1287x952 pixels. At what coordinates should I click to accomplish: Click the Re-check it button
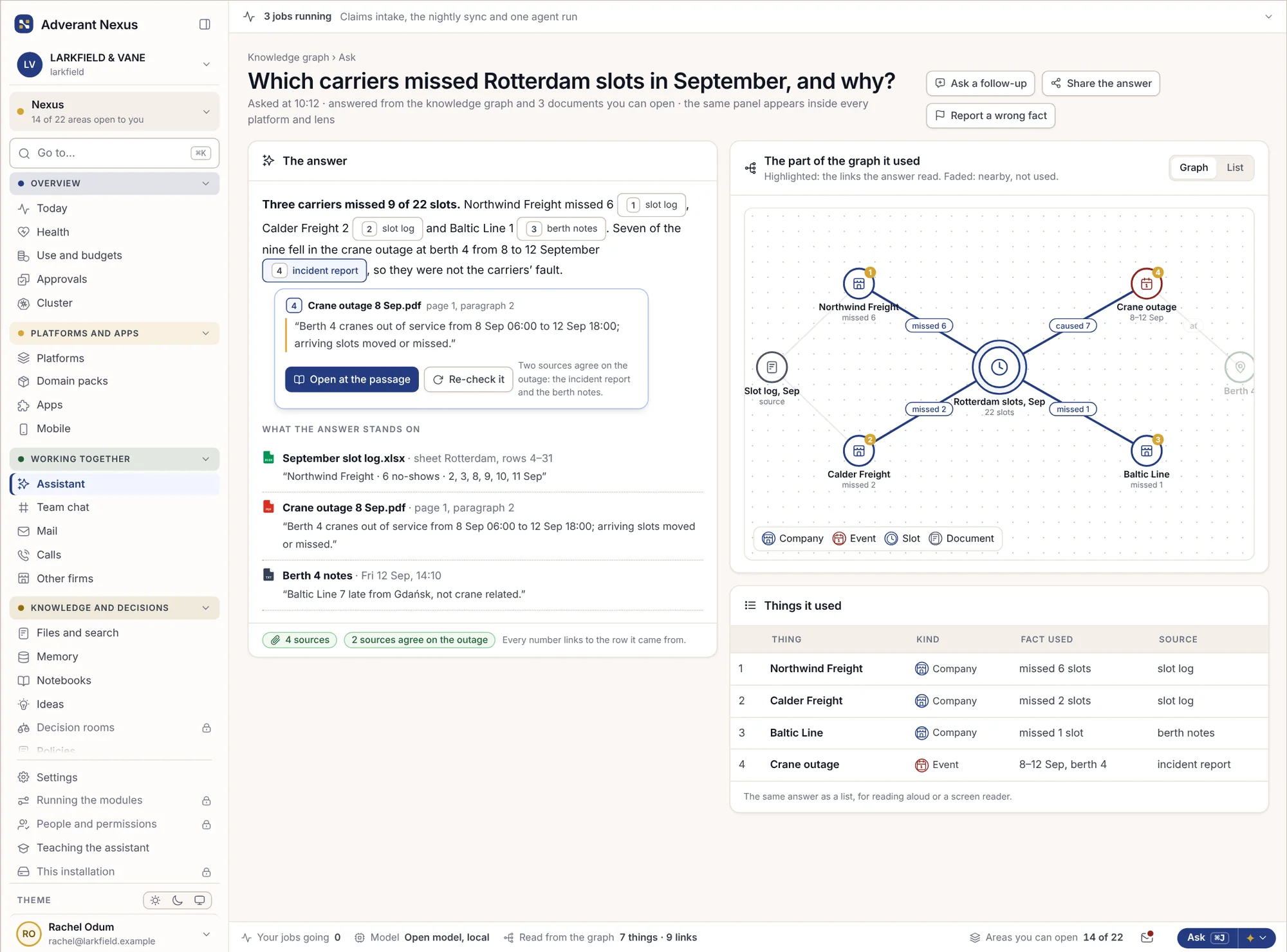pos(468,380)
